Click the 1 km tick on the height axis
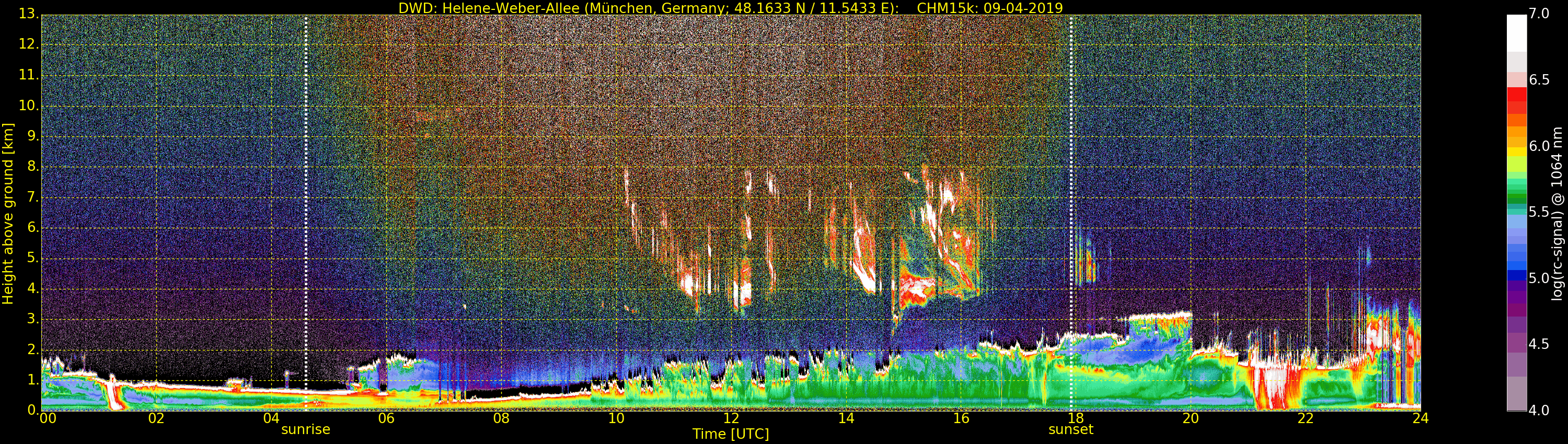This screenshot has width=1568, height=444. (x=33, y=380)
